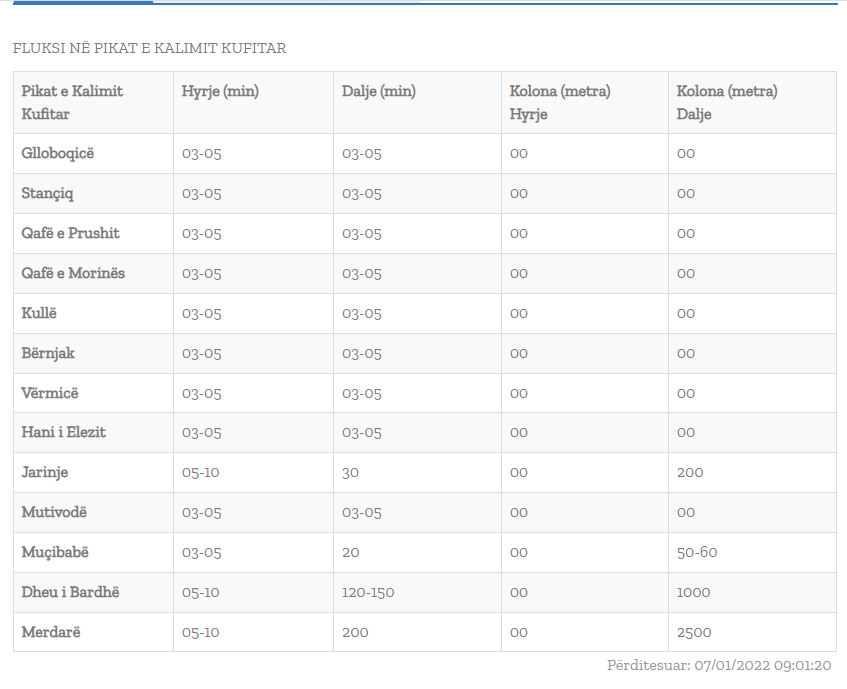The width and height of the screenshot is (847, 689).
Task: Select the Glloboqicë row label
Action: pyautogui.click(x=58, y=153)
